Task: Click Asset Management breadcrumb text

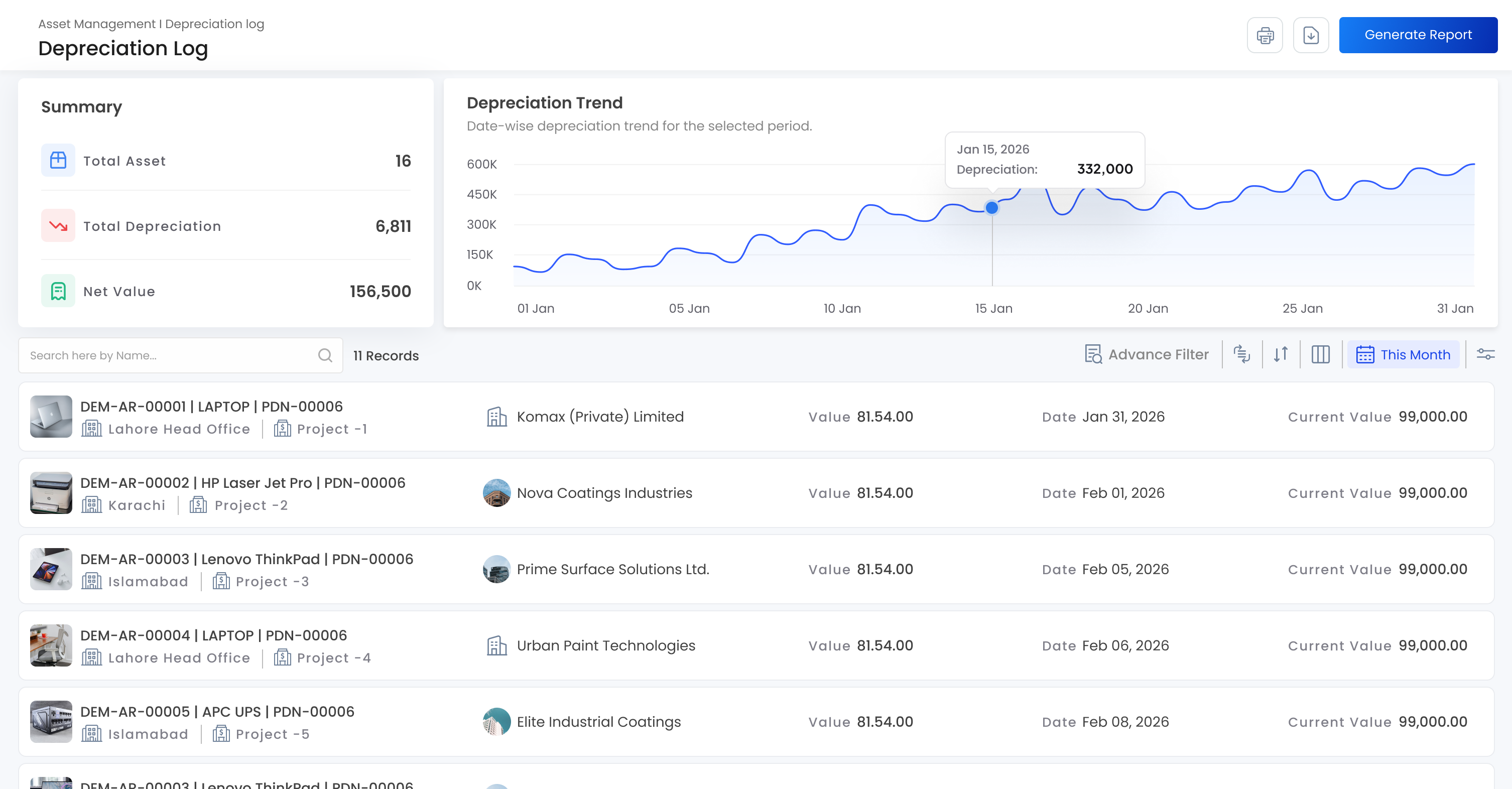Action: click(96, 24)
